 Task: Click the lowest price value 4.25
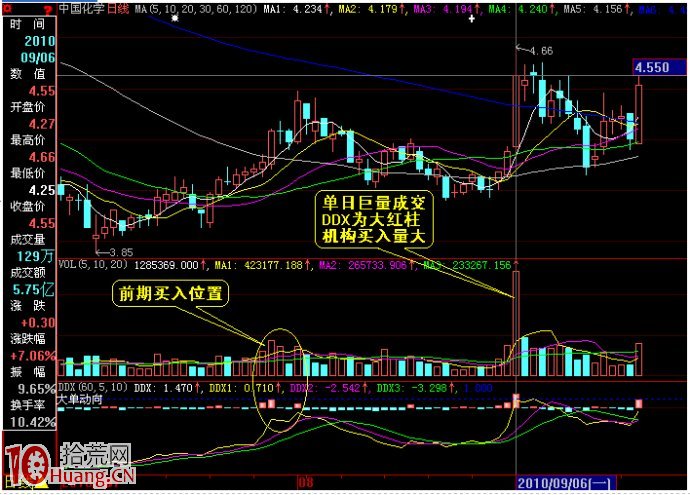click(42, 191)
